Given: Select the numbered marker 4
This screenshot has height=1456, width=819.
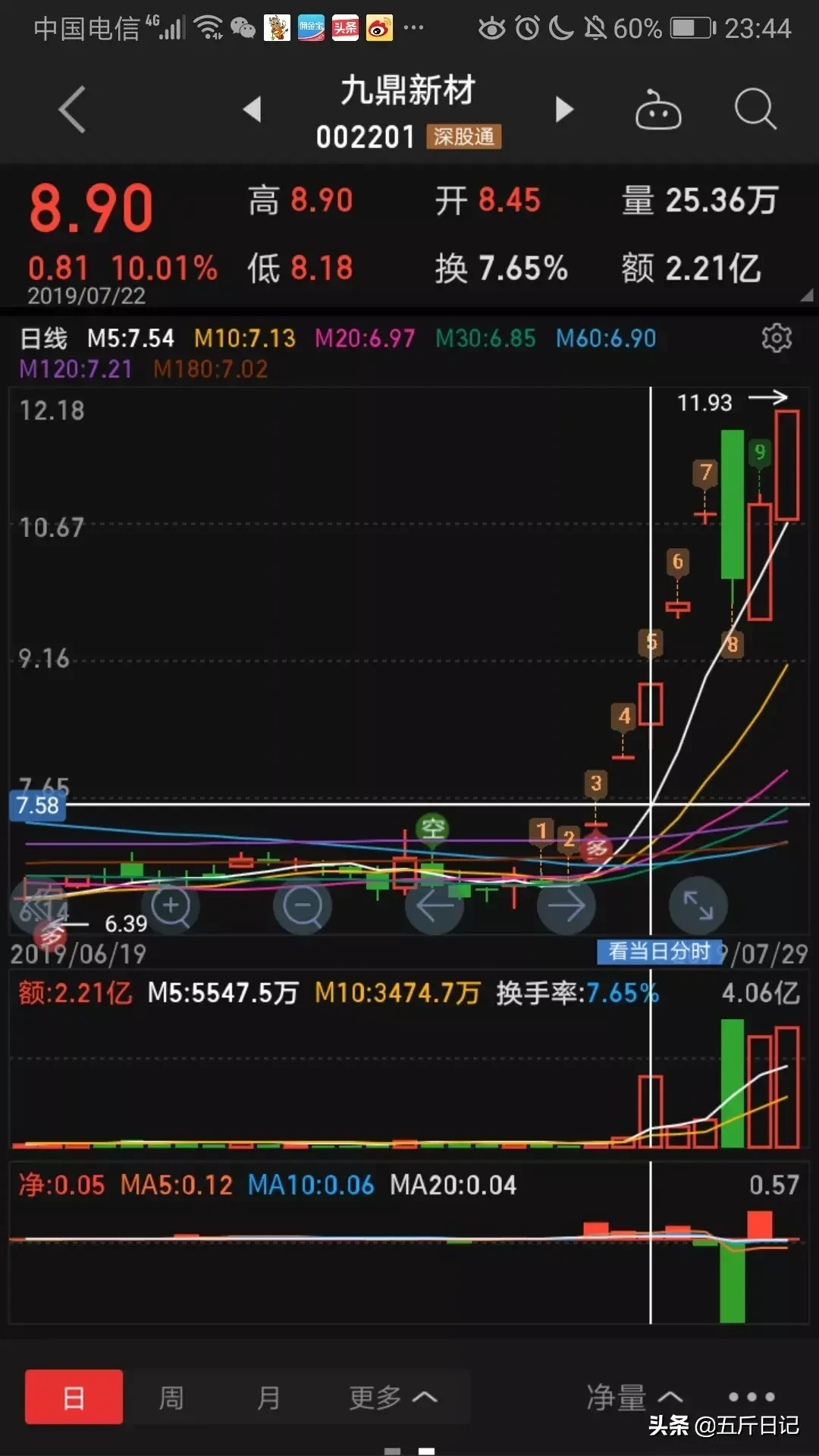Looking at the screenshot, I should pos(623,716).
